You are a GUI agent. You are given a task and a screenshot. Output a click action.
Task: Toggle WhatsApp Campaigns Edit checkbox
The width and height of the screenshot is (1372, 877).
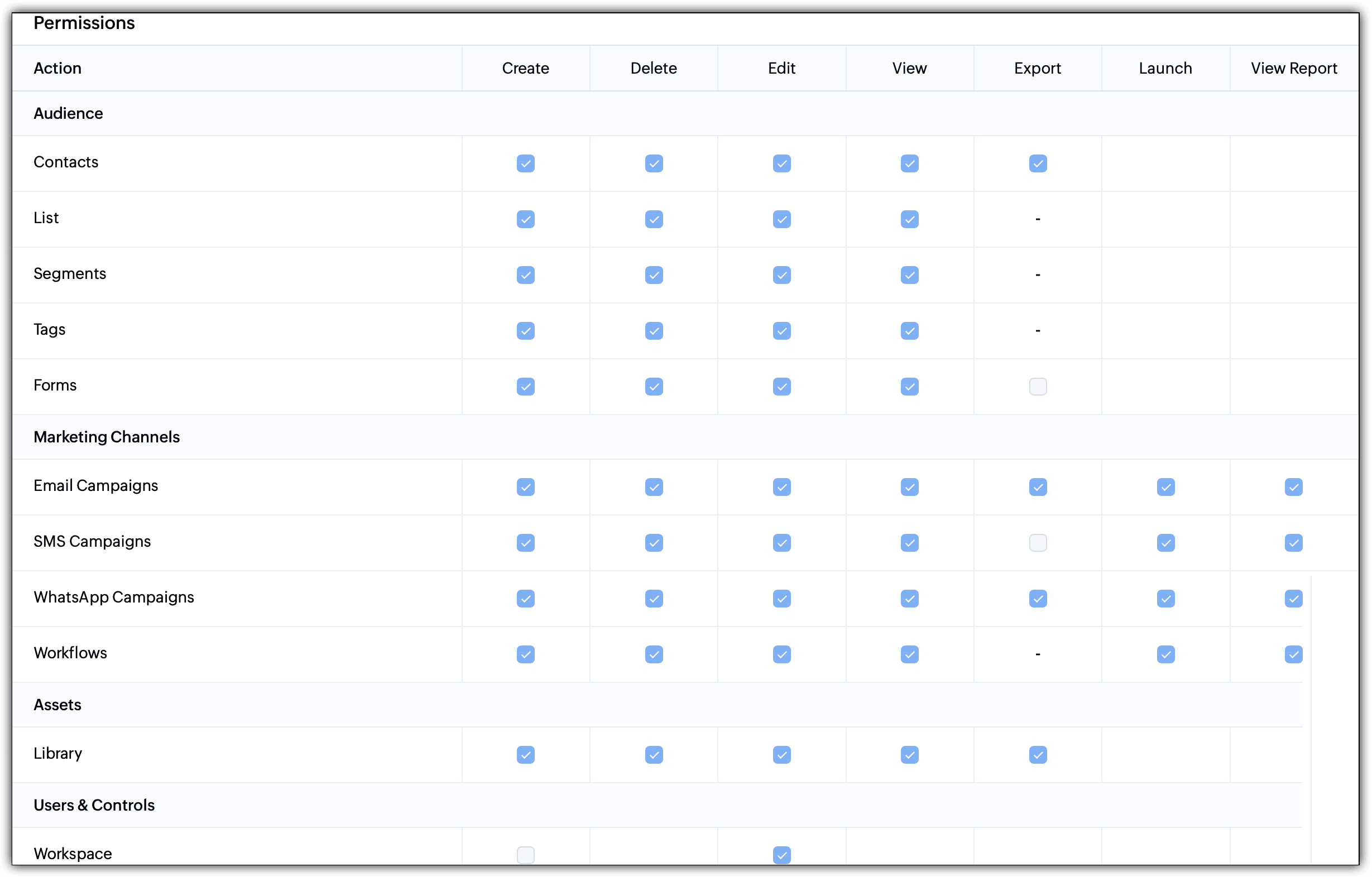point(781,599)
